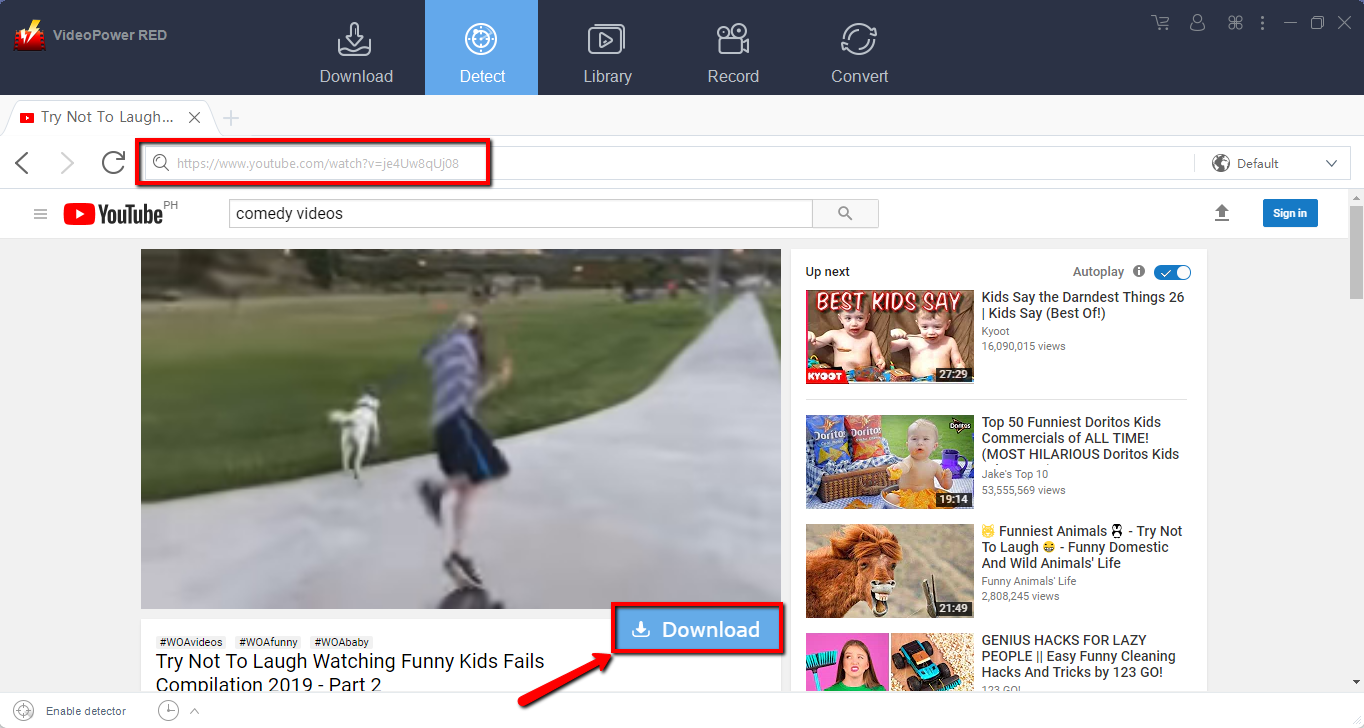
Task: Open the shopping cart icon
Action: (x=1160, y=22)
